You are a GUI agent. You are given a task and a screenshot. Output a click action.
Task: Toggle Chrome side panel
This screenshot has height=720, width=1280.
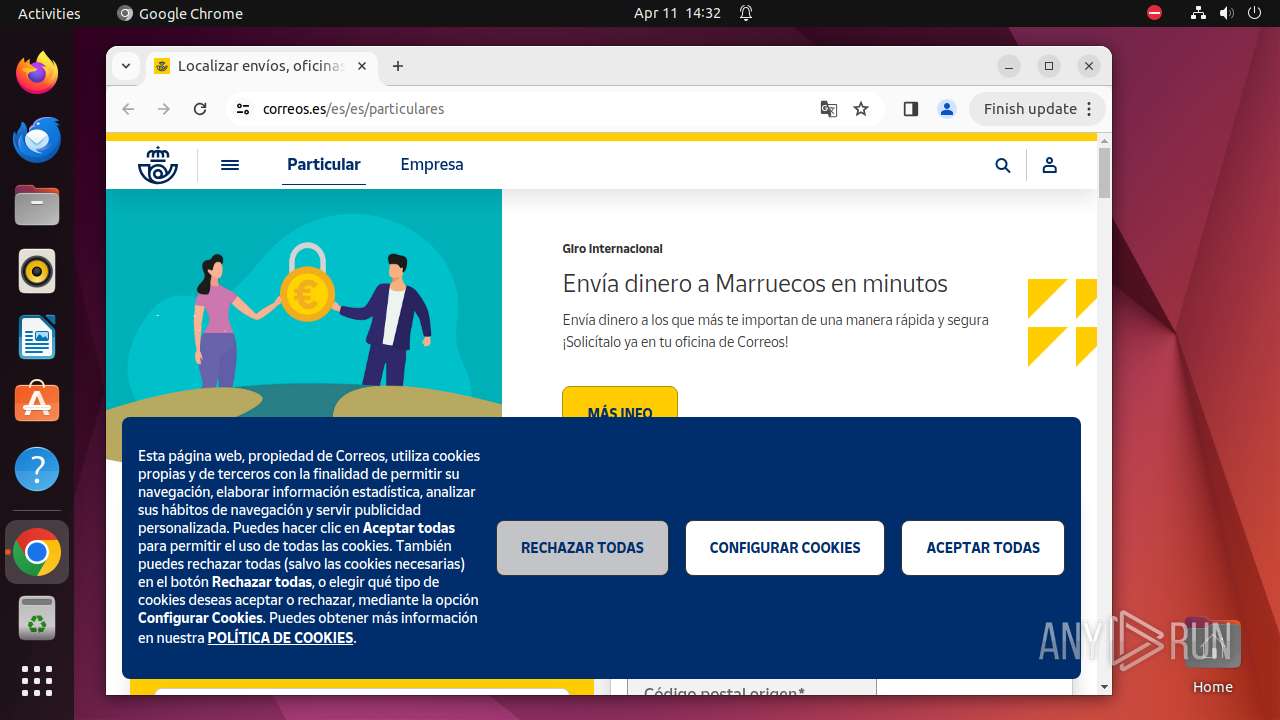point(911,109)
